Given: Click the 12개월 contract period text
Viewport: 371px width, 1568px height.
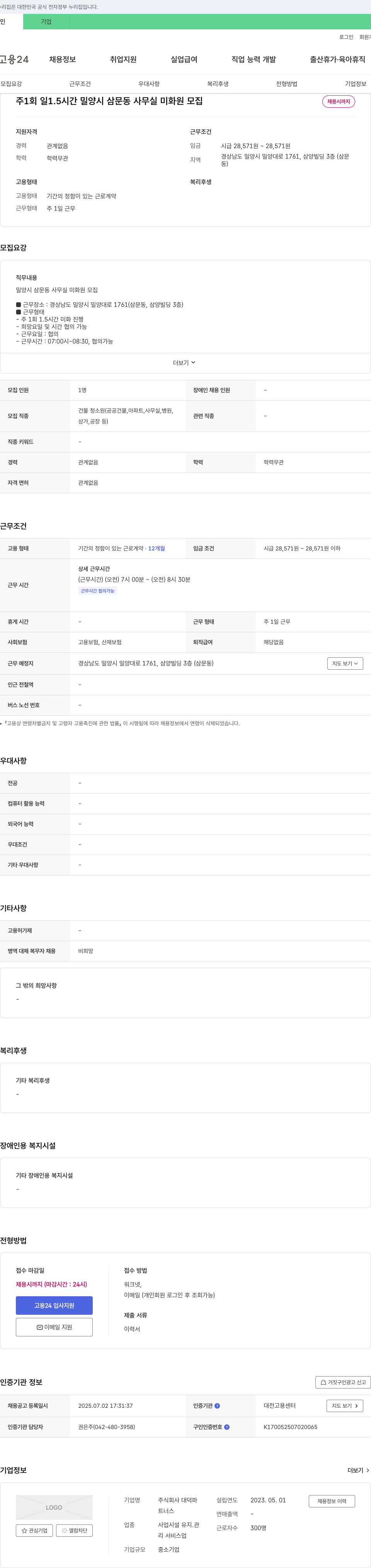Looking at the screenshot, I should [x=157, y=549].
